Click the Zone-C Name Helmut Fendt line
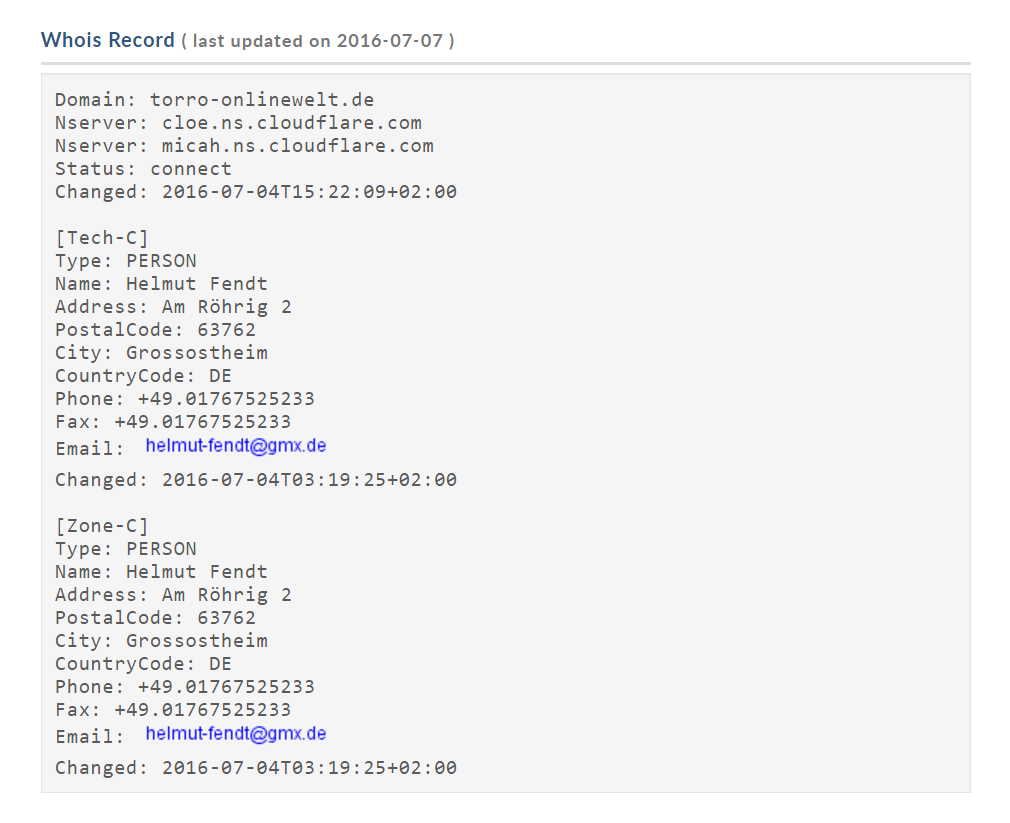The image size is (1010, 823). (161, 572)
